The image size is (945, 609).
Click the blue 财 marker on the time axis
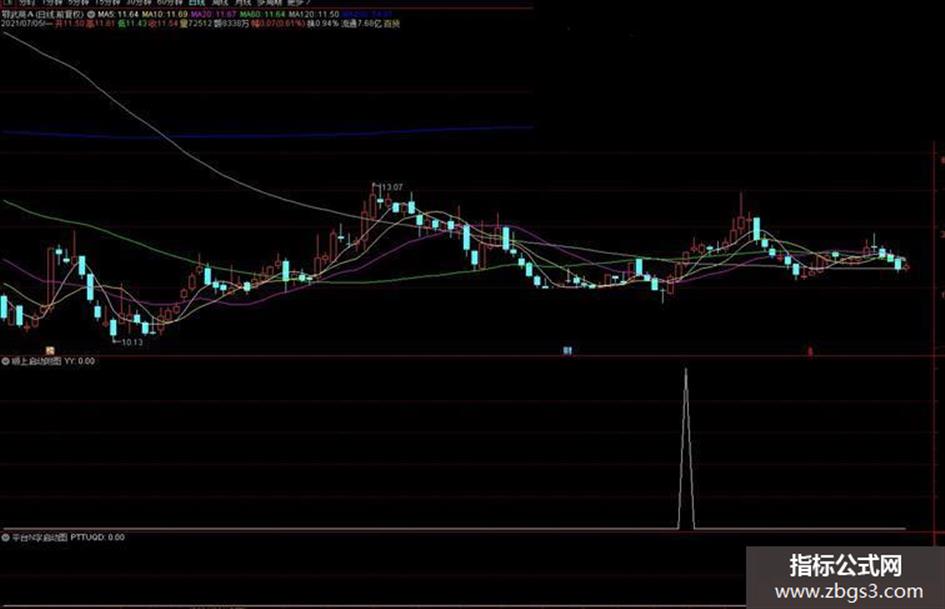[567, 350]
